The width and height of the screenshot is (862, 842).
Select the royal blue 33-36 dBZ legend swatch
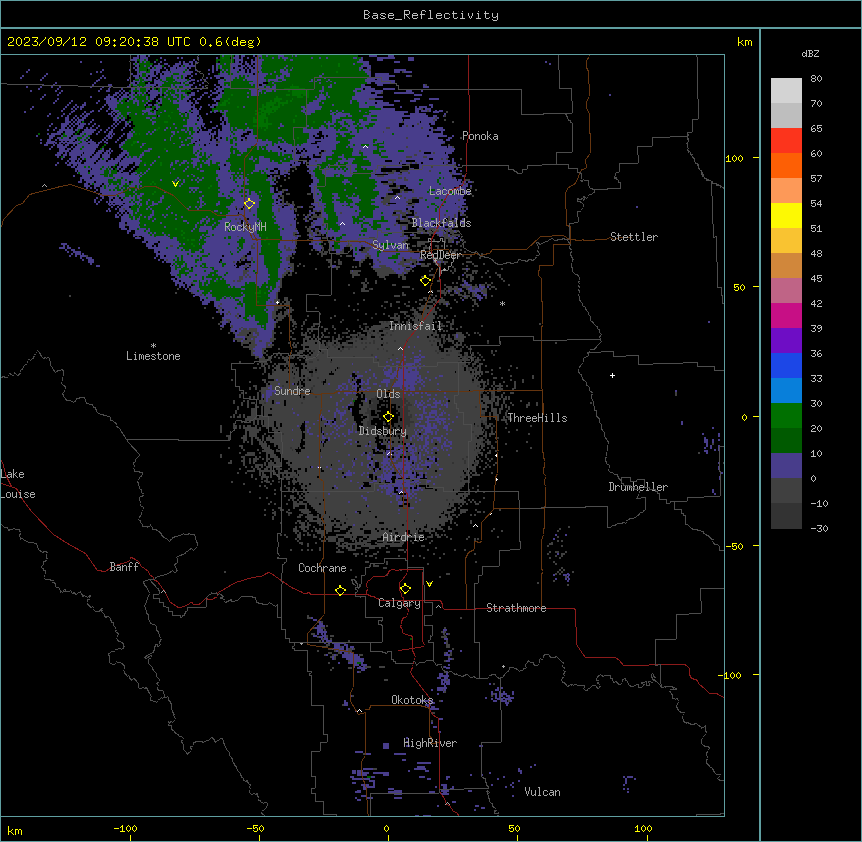point(786,365)
